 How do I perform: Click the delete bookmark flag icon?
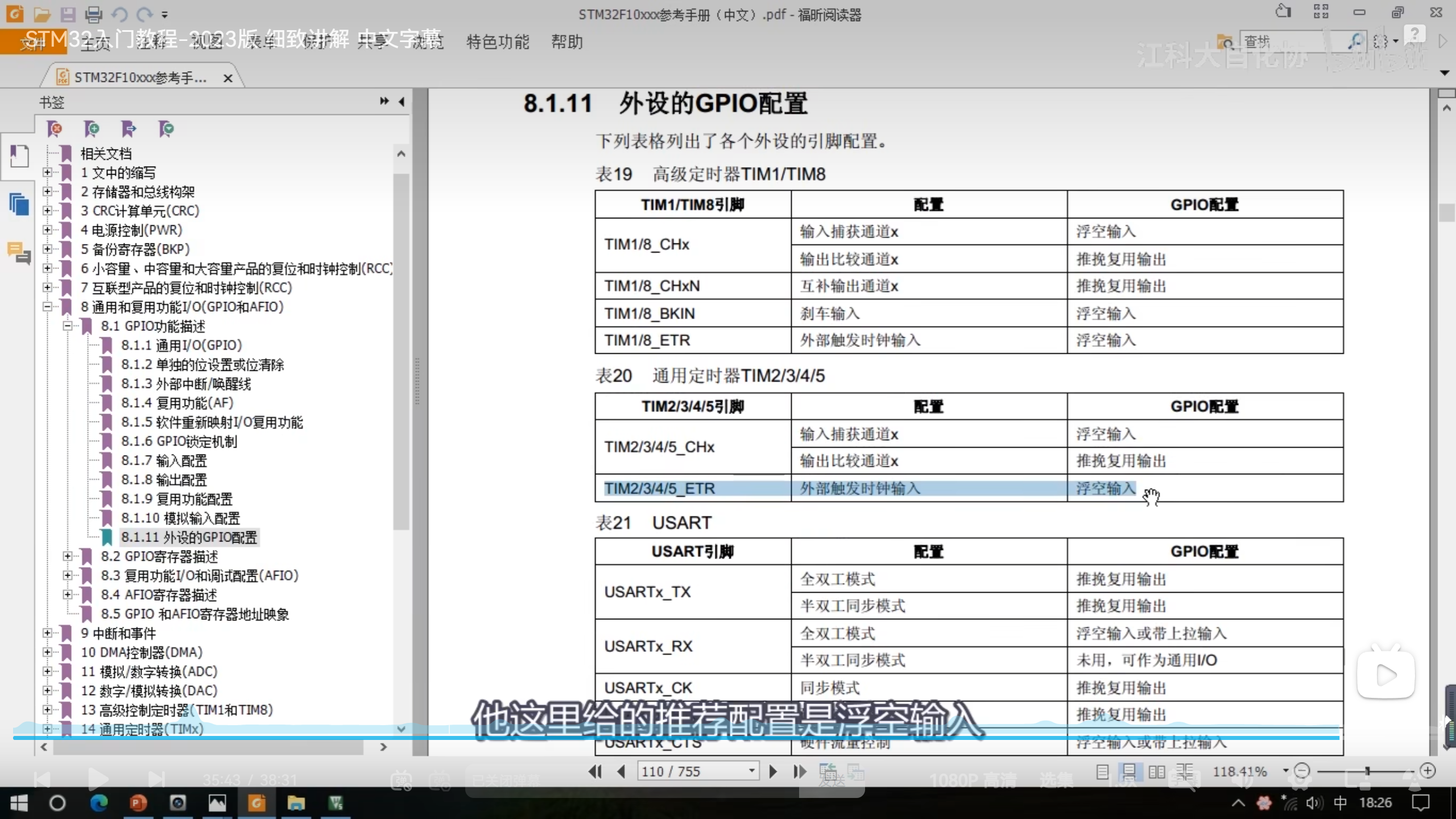tap(55, 129)
